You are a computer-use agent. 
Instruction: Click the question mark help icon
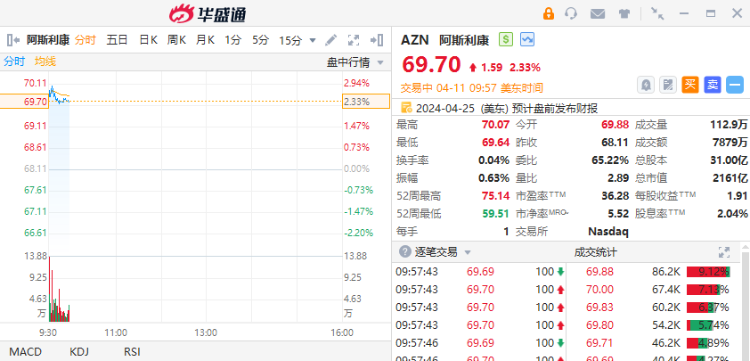click(x=405, y=252)
